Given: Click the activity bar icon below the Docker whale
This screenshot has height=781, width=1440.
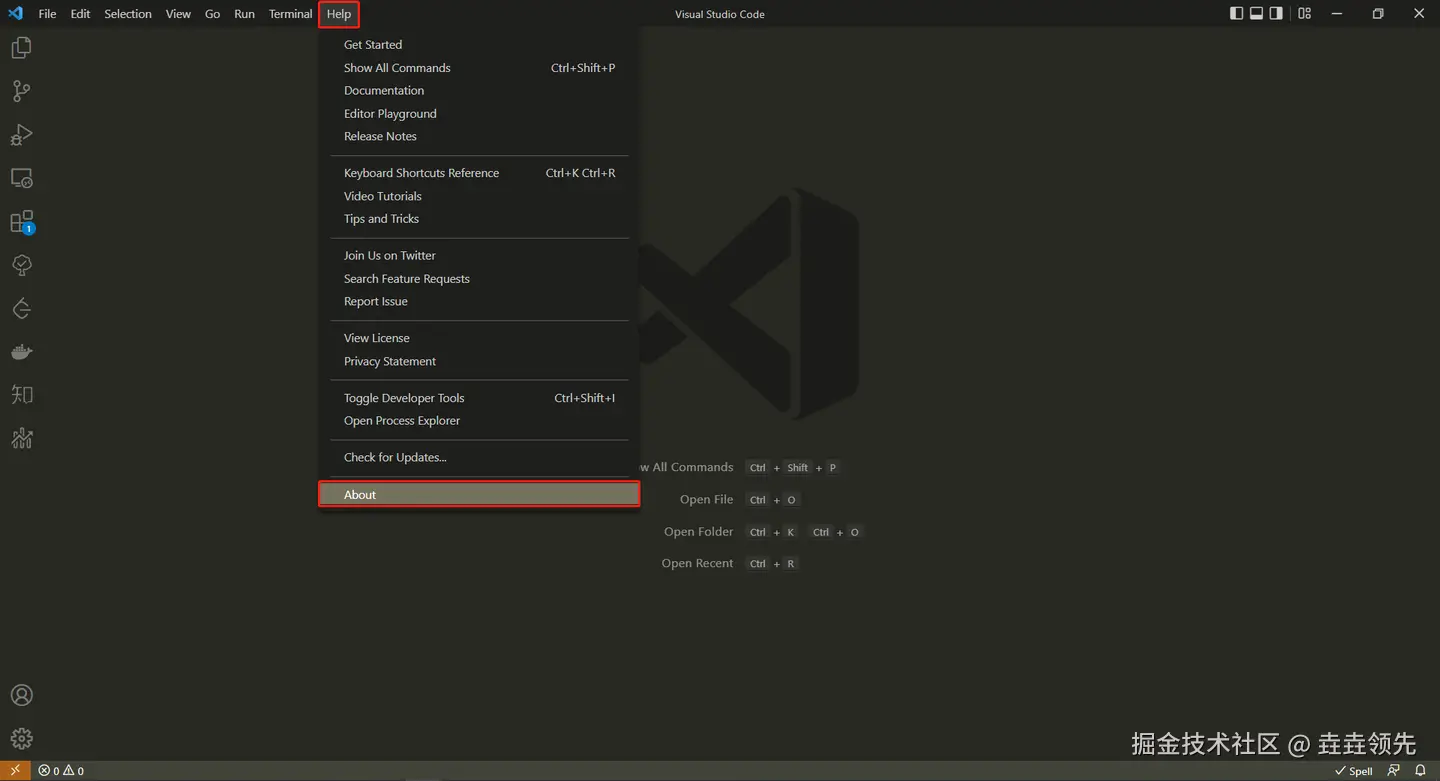Looking at the screenshot, I should 21,395.
